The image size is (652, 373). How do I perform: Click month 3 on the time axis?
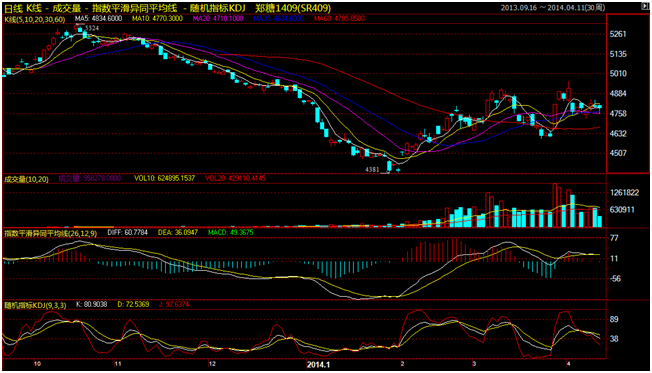pyautogui.click(x=474, y=364)
